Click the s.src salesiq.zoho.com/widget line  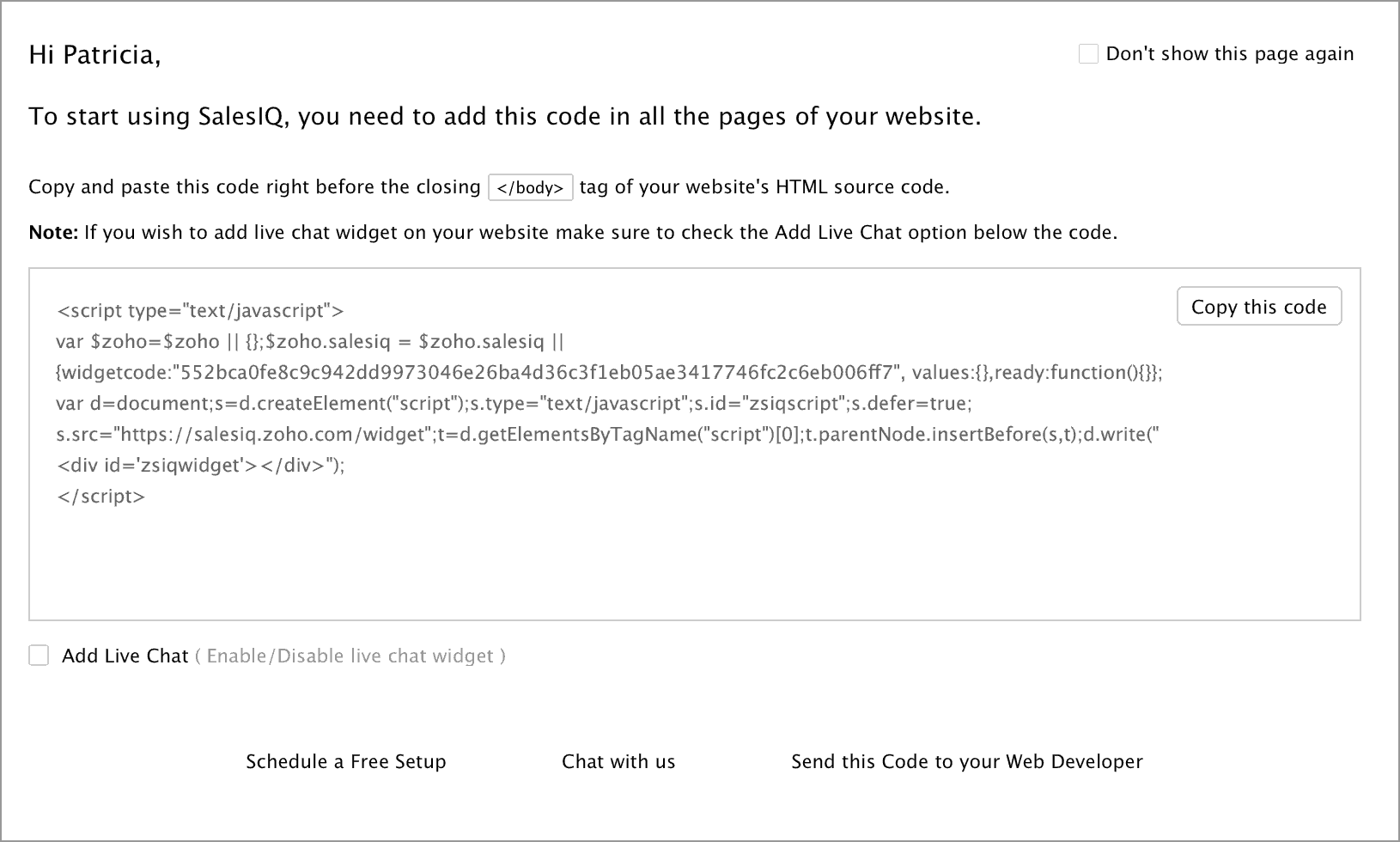608,434
